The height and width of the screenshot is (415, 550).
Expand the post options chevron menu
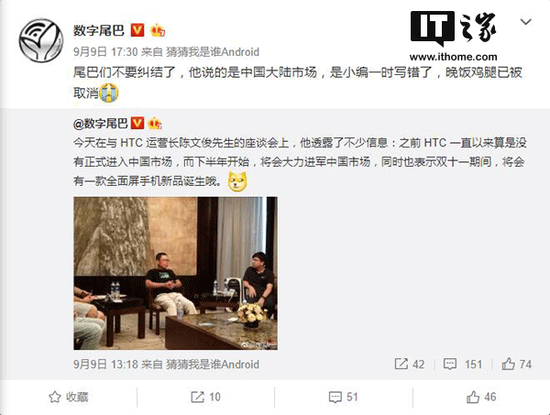click(x=525, y=22)
